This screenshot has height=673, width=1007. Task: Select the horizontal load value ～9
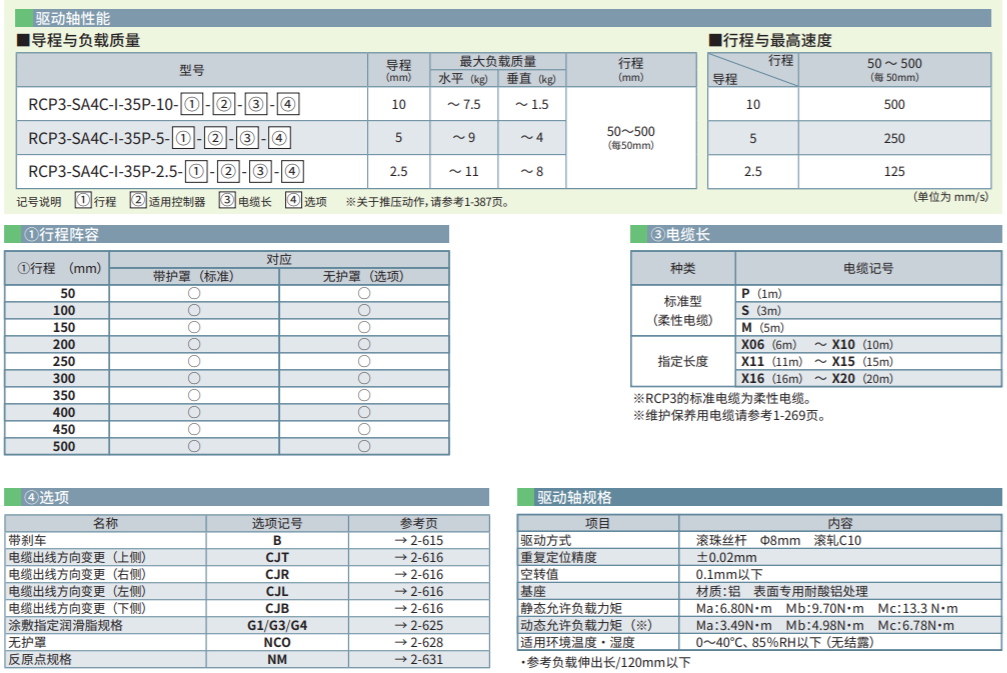[464, 137]
